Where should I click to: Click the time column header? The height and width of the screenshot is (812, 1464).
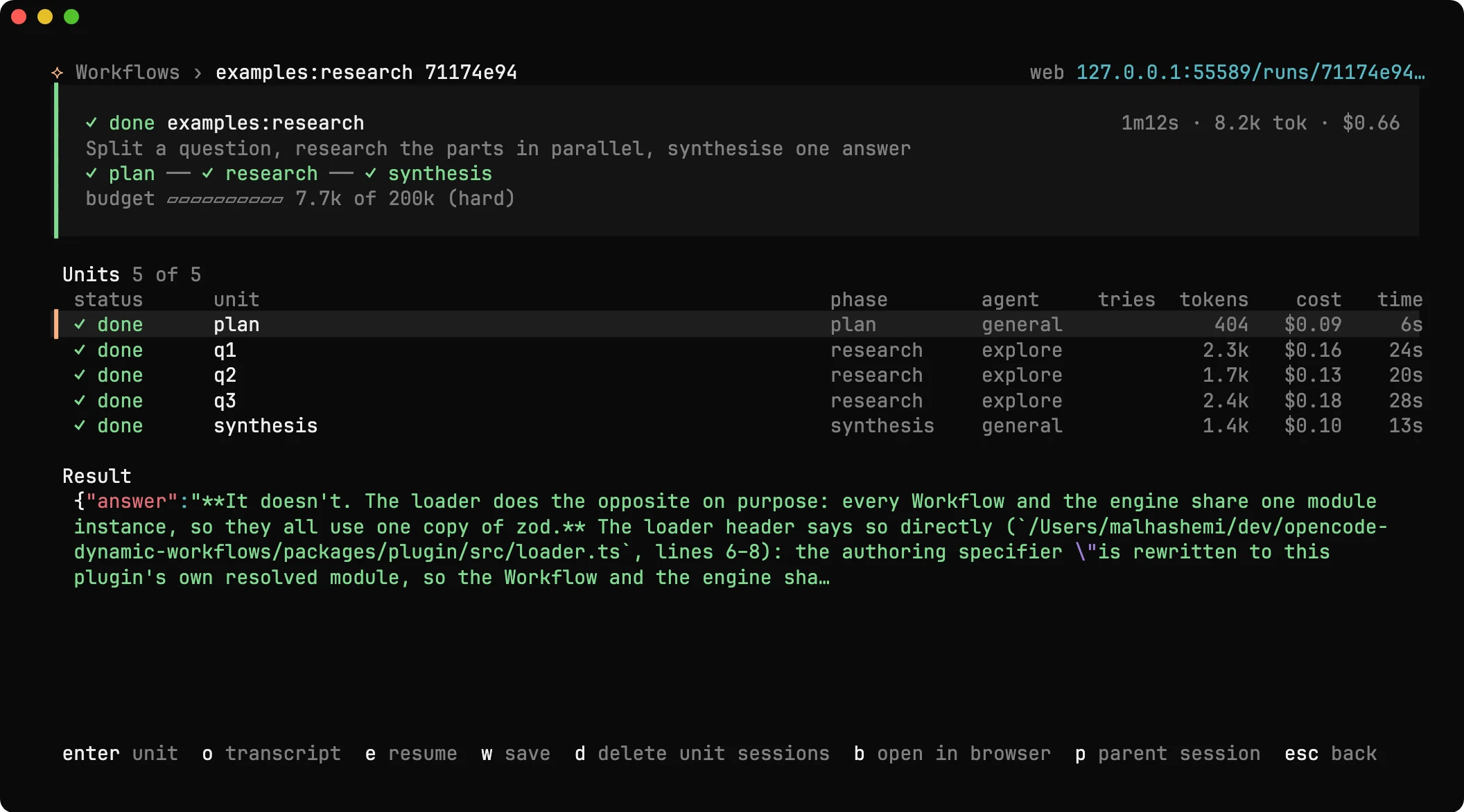tap(1400, 299)
